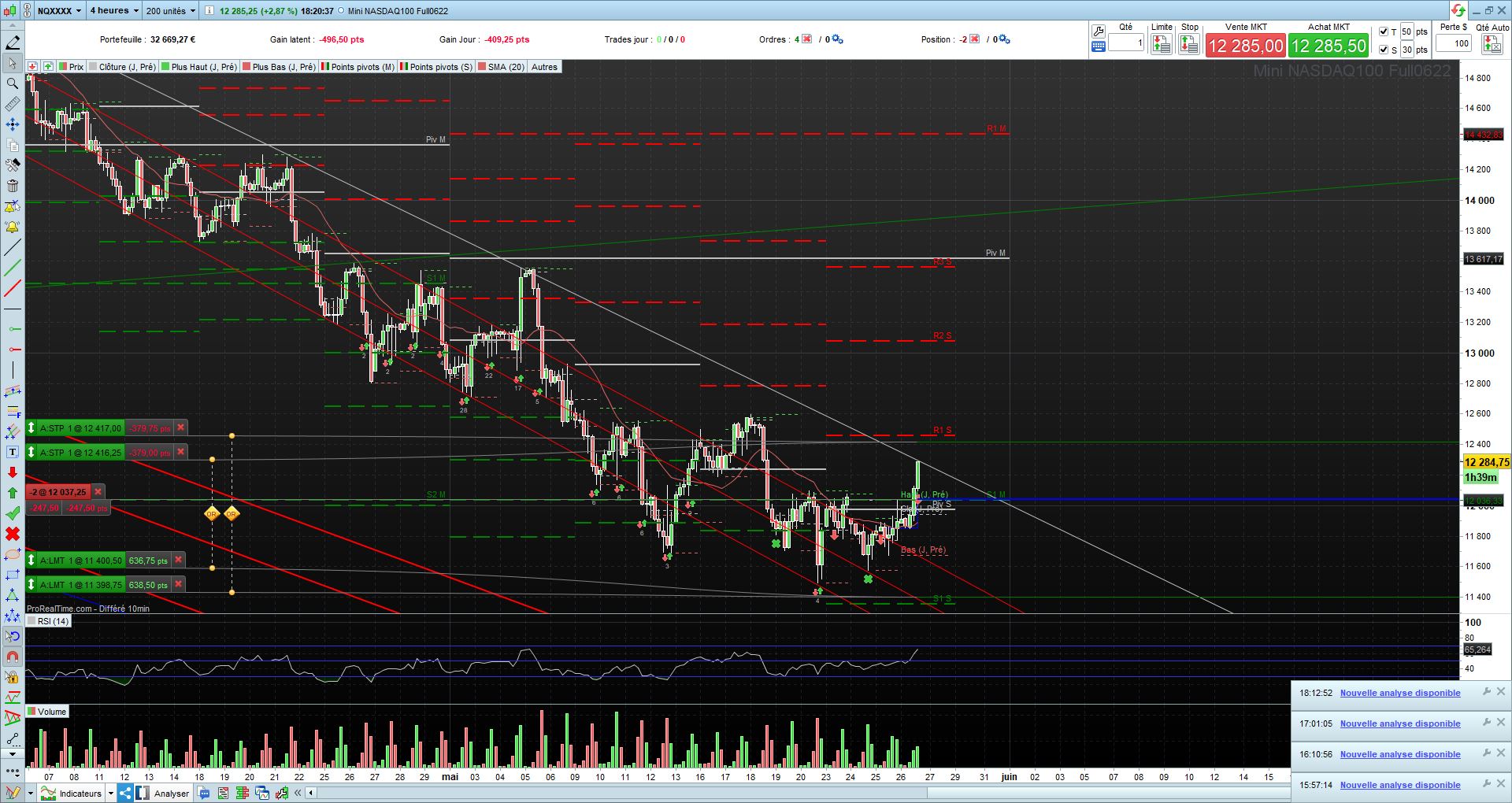Viewport: 1512px width, 803px height.
Task: Open the Plus Bas (J, Pré) tab
Action: pyautogui.click(x=280, y=67)
